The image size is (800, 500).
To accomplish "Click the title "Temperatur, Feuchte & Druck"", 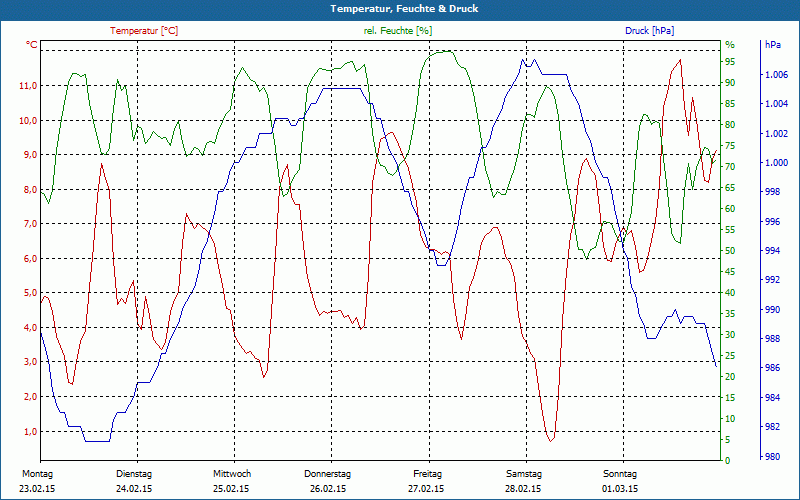I will point(404,9).
